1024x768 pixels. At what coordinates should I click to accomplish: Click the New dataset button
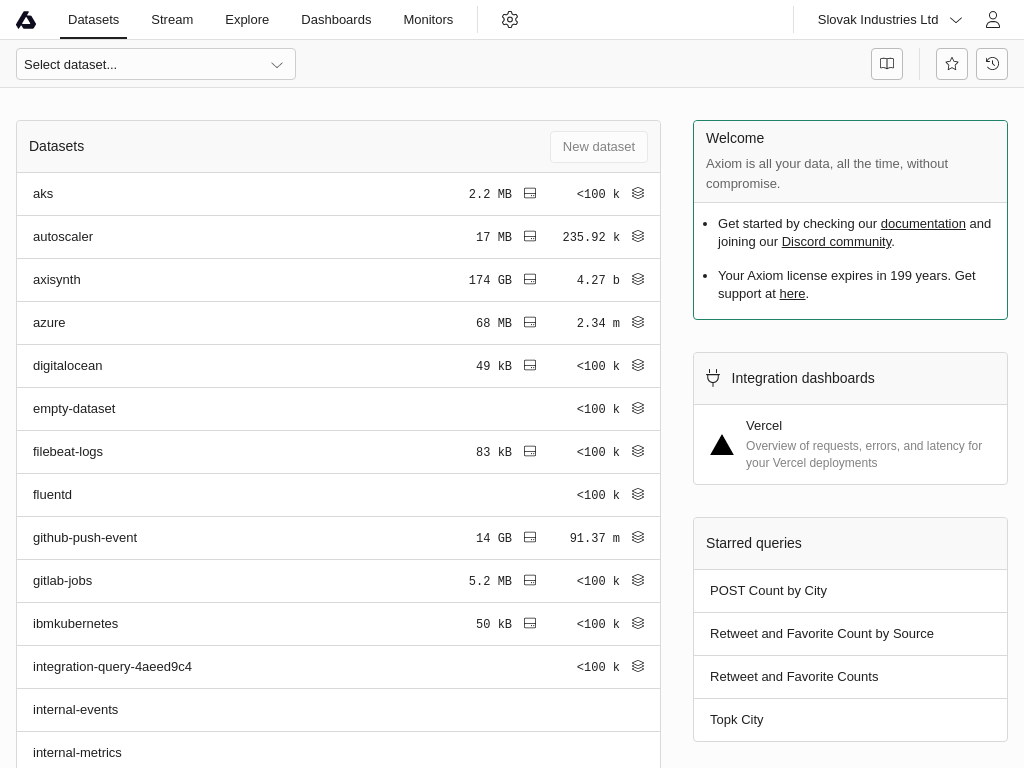pos(598,147)
